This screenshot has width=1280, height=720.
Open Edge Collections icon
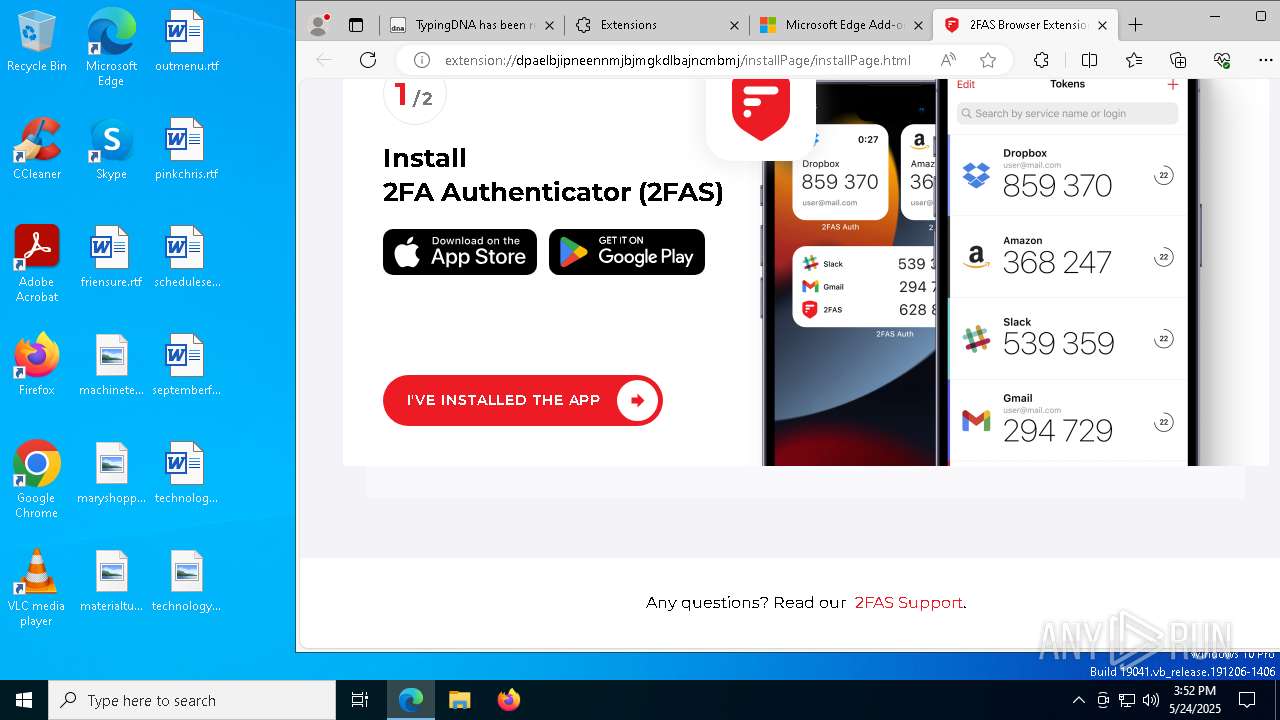click(1178, 60)
